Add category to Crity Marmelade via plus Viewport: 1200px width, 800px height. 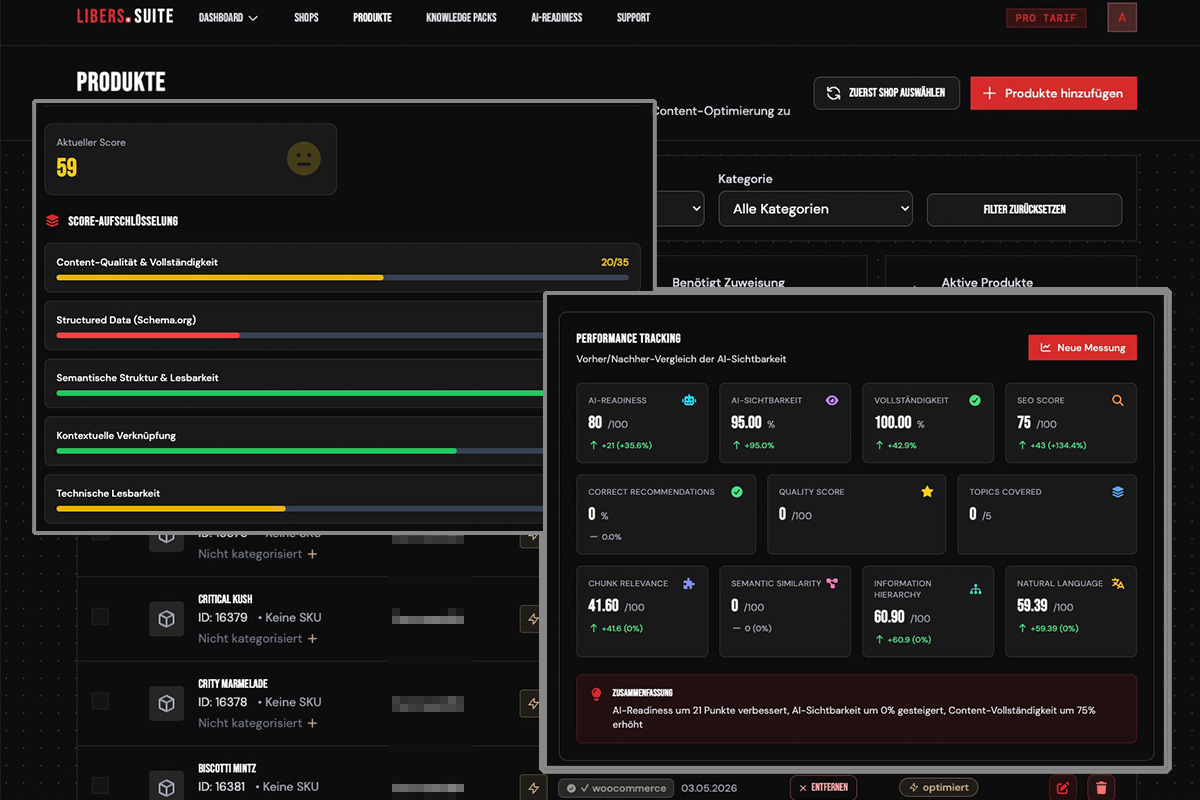pos(312,723)
